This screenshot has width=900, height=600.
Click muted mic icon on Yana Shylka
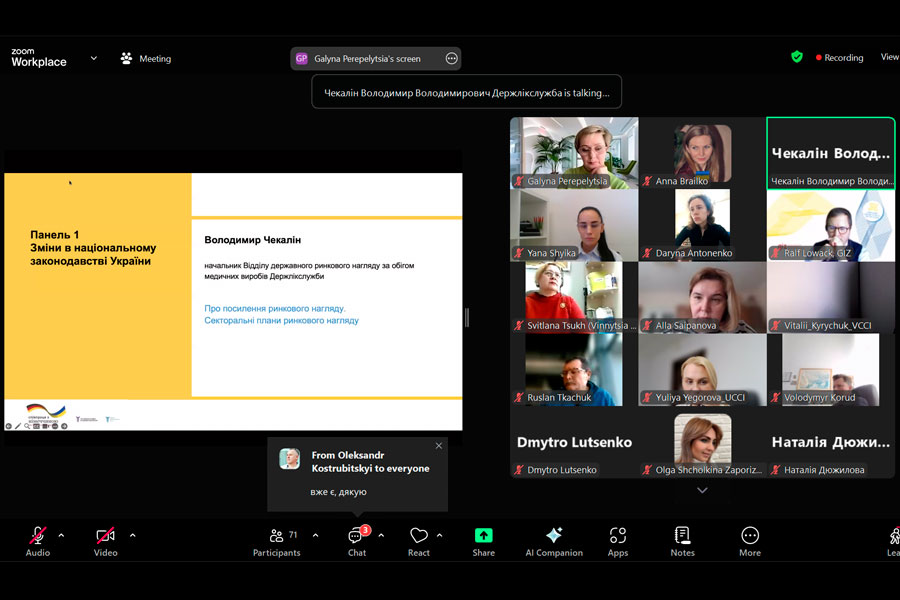[519, 253]
